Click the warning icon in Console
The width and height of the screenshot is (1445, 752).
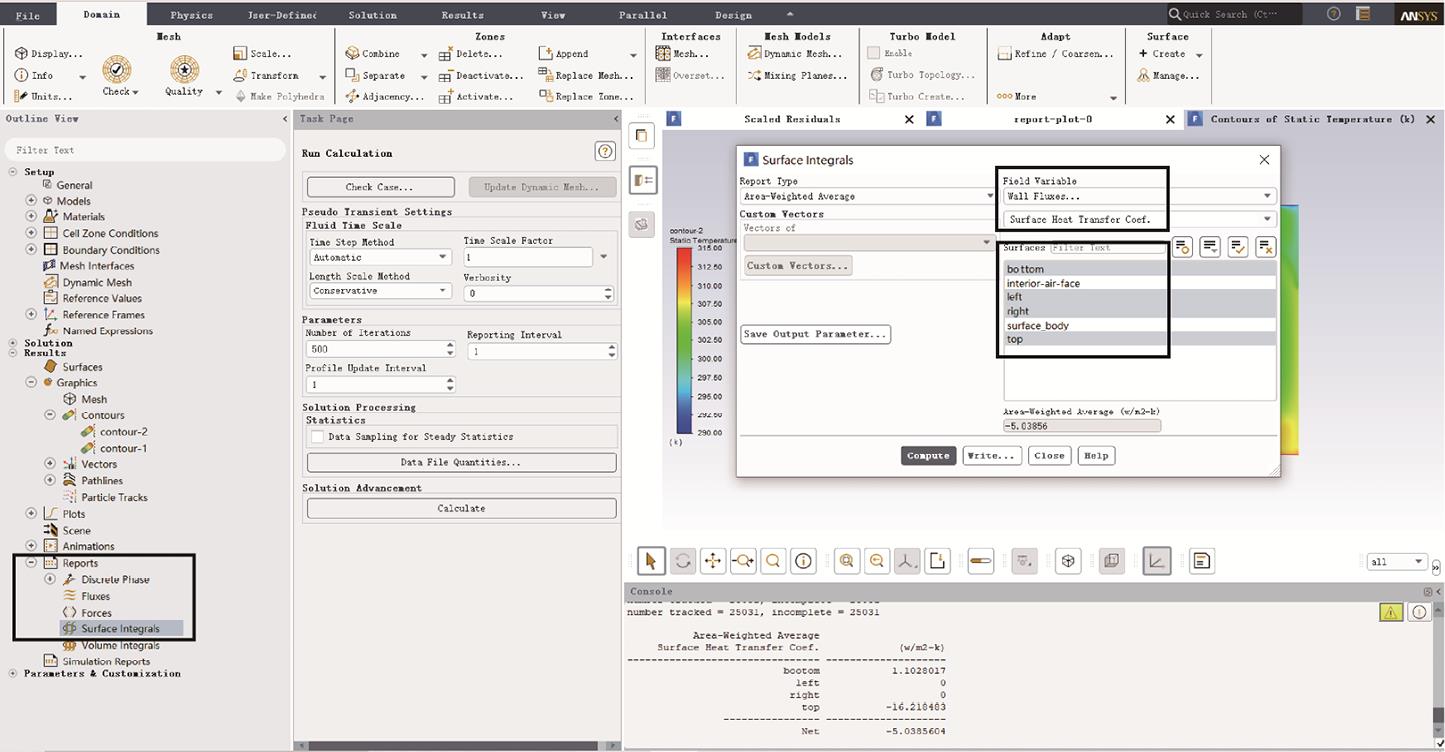(x=1391, y=613)
